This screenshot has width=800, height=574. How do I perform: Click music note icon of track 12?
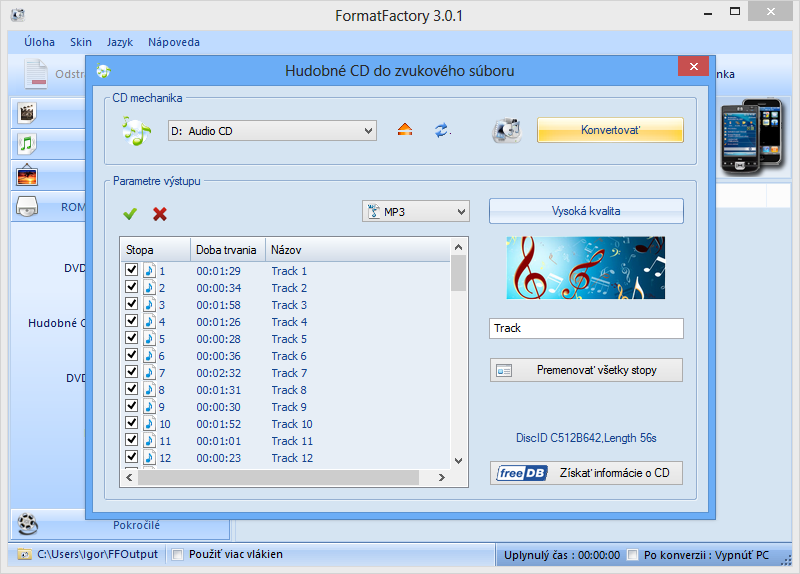pyautogui.click(x=149, y=457)
